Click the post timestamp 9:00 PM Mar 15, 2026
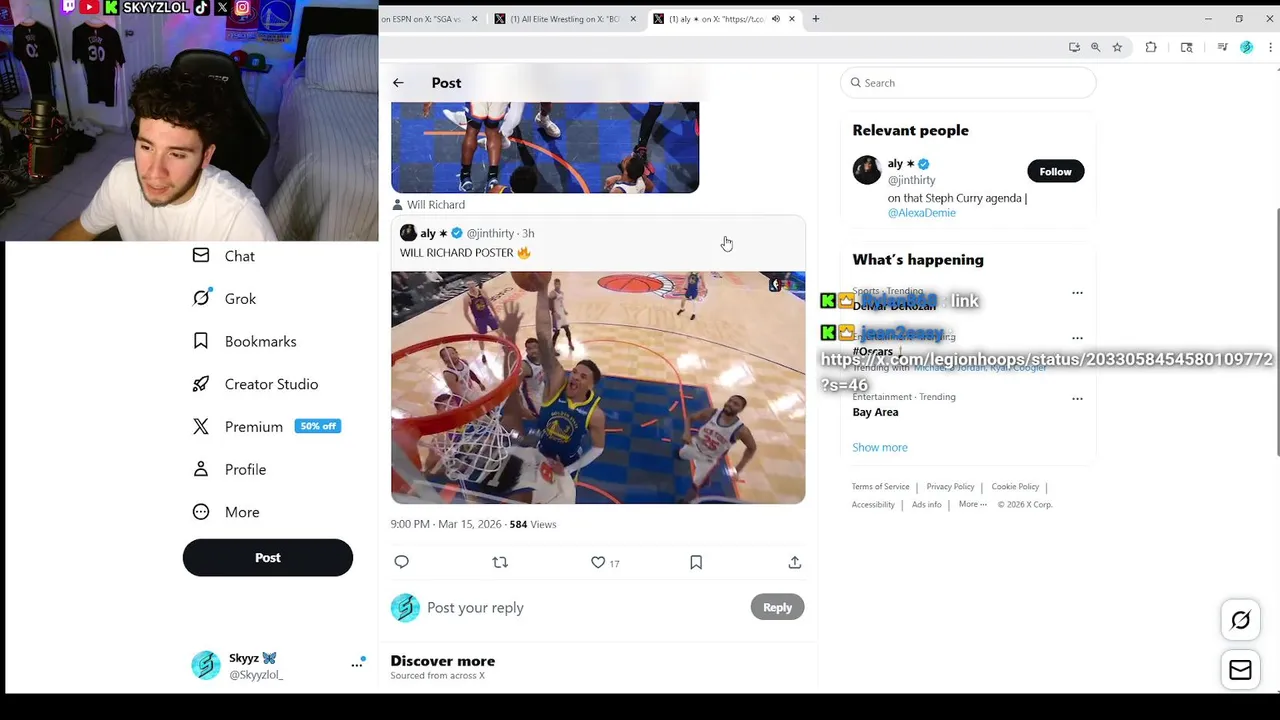This screenshot has height=720, width=1280. (446, 524)
